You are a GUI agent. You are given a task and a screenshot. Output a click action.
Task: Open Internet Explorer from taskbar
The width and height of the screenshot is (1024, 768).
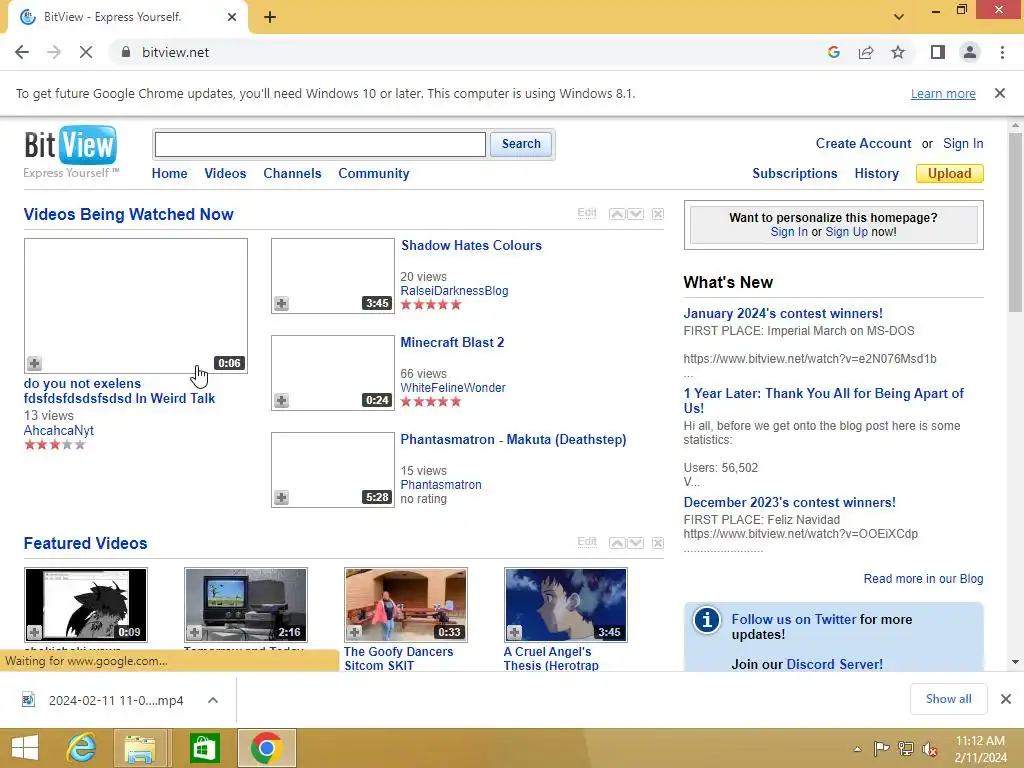82,748
